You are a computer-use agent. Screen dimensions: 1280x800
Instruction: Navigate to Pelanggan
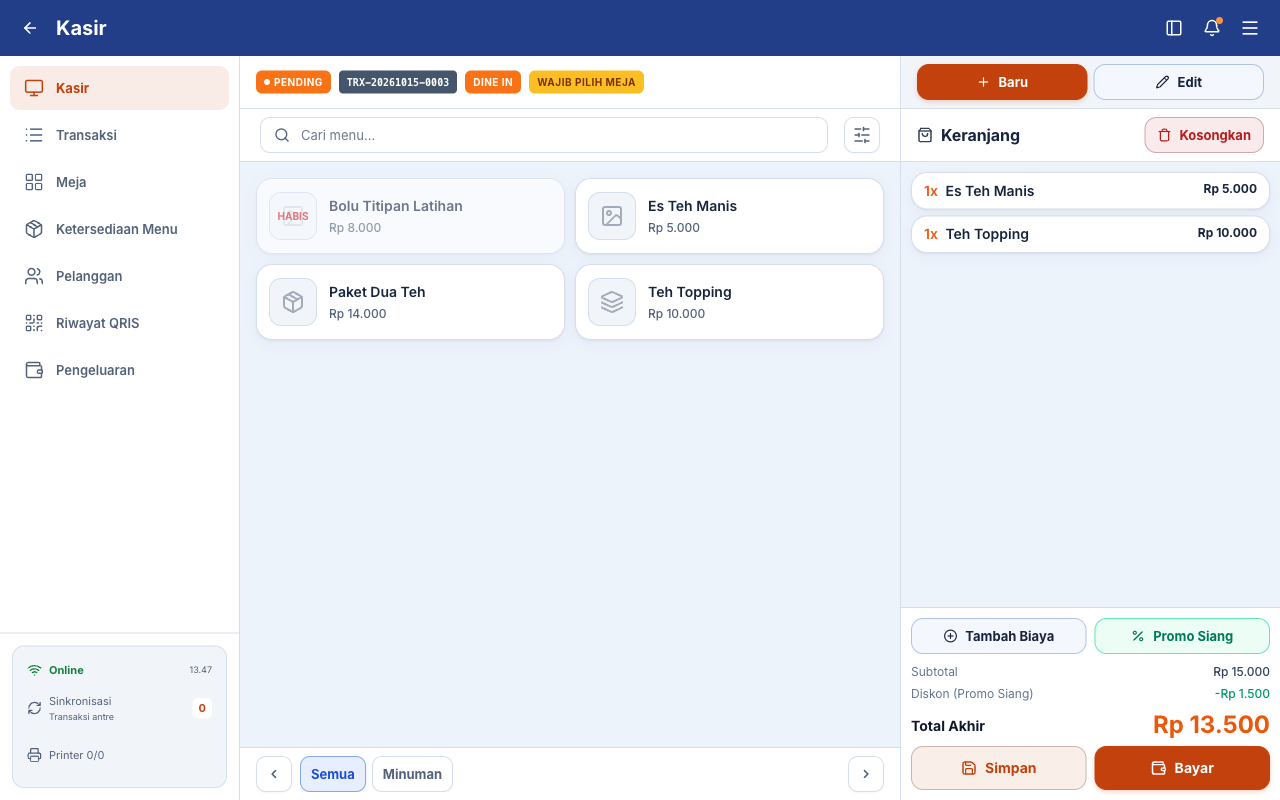(x=119, y=276)
